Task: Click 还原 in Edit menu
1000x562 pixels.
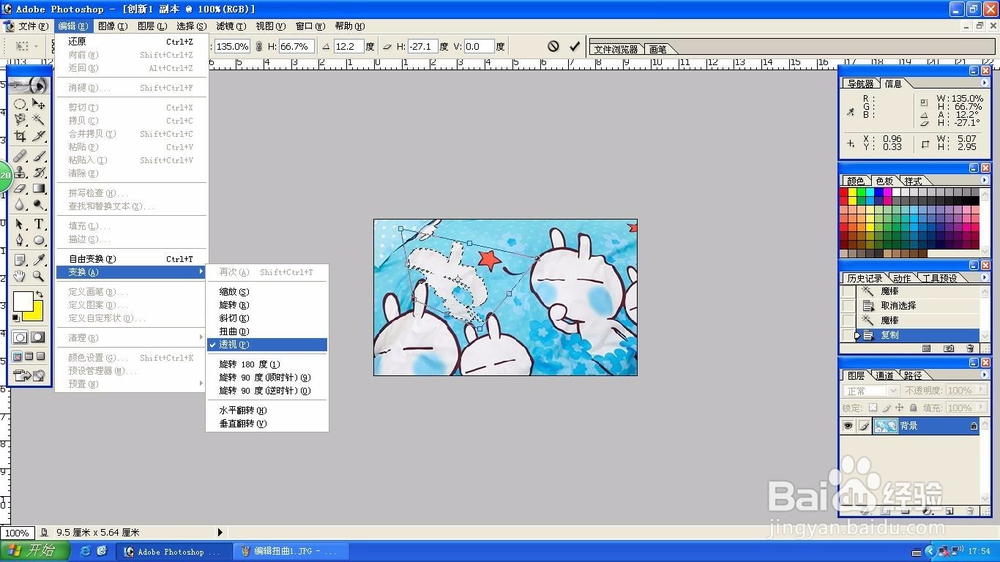Action: click(131, 41)
